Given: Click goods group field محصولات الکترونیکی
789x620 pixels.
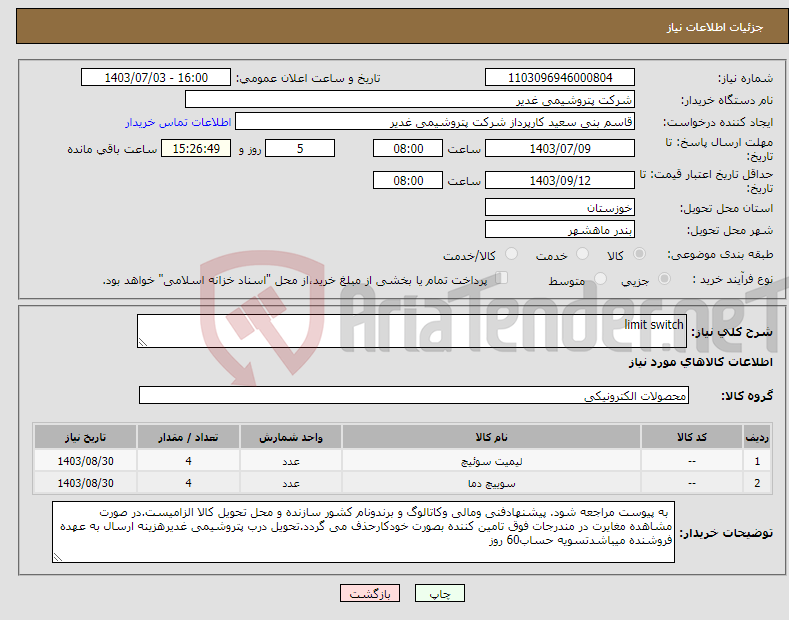Looking at the screenshot, I should tap(414, 396).
